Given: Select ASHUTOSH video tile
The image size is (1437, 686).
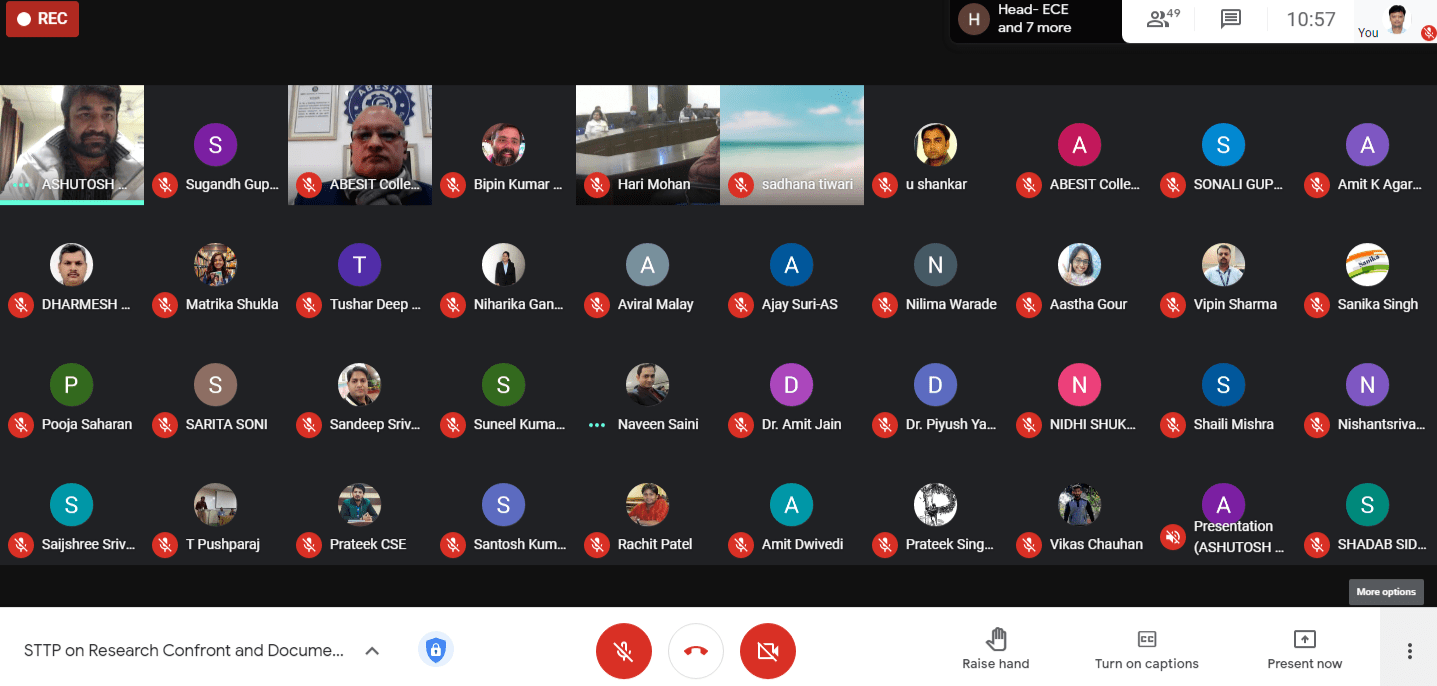Looking at the screenshot, I should pyautogui.click(x=72, y=140).
